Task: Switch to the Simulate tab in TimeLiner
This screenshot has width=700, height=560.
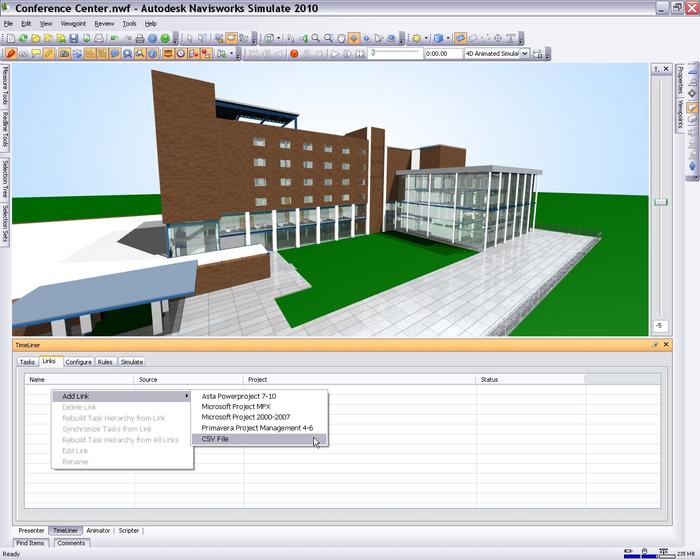Action: click(x=132, y=362)
